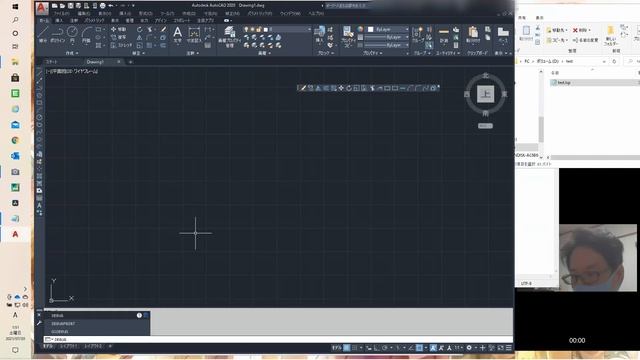Select the Circle (円) tool
Image resolution: width=640 pixels, height=360 pixels.
tap(72, 34)
